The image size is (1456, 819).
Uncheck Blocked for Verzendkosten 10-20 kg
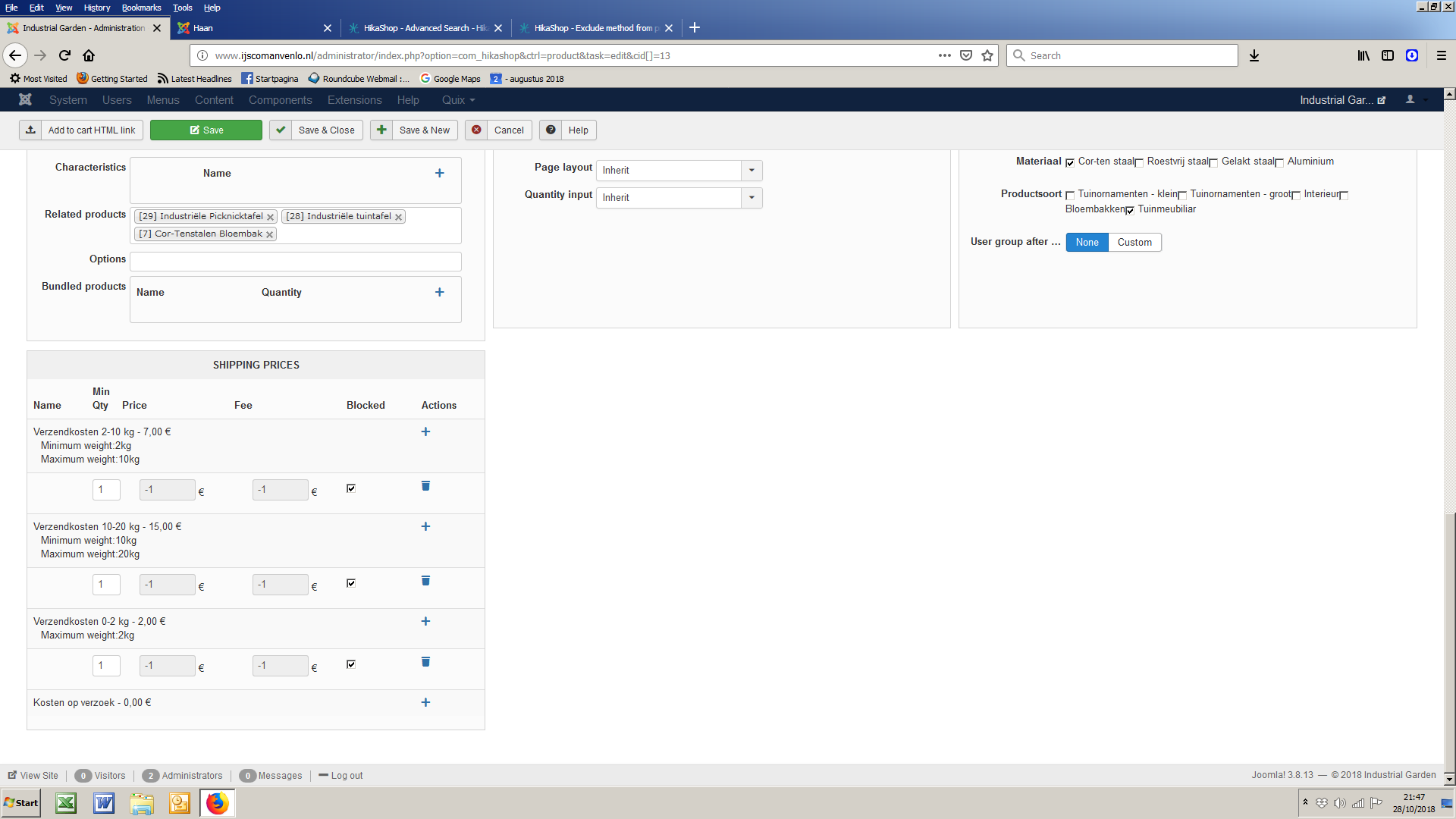click(x=351, y=583)
